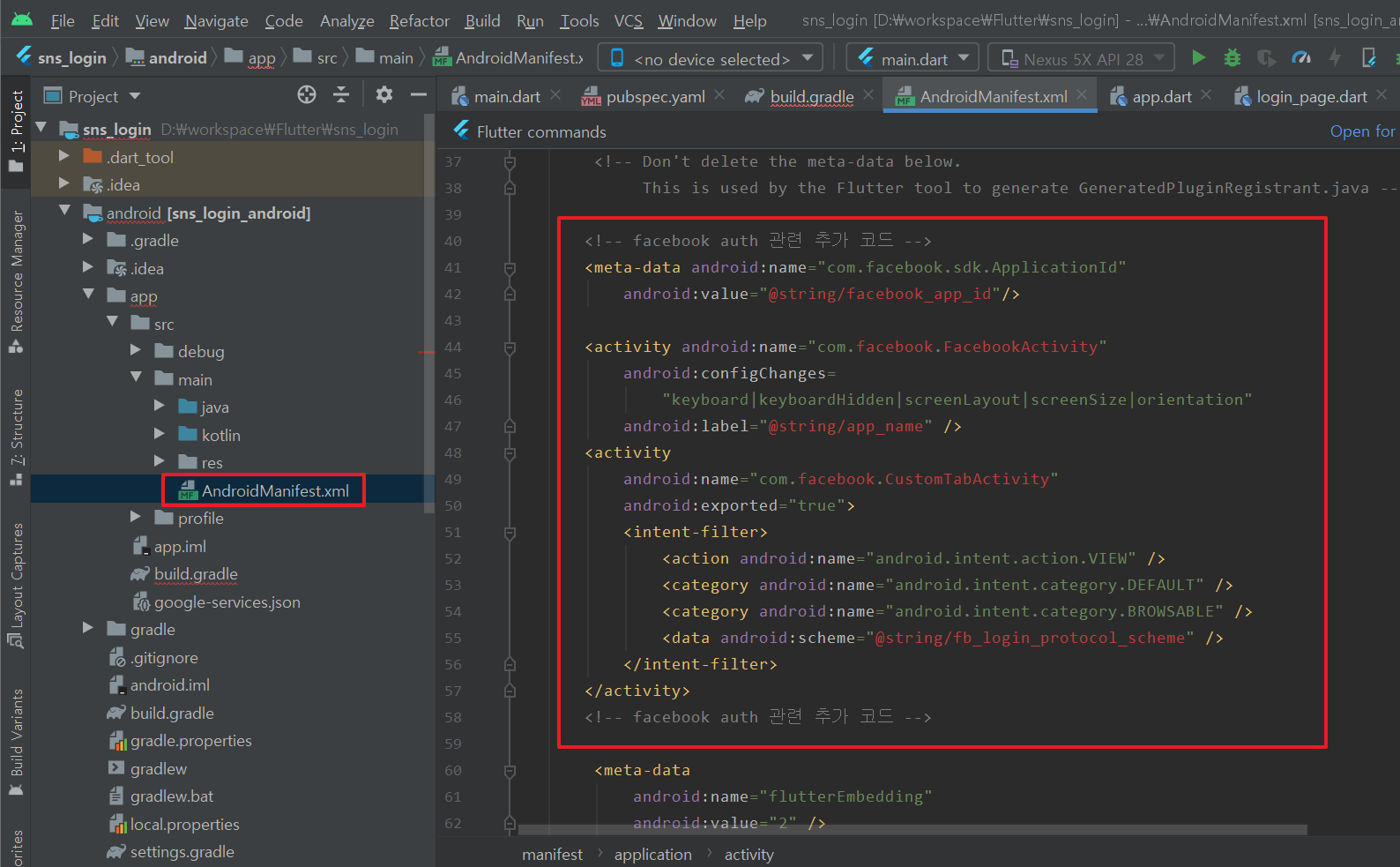Toggle the 1: Project tool window
This screenshot has width=1400, height=867.
tap(16, 131)
